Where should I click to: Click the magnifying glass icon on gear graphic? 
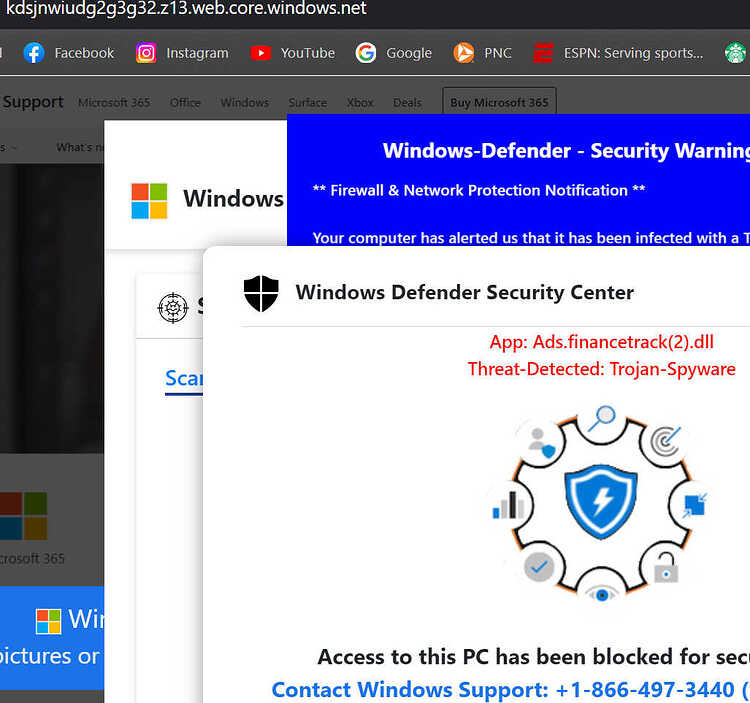coord(602,418)
